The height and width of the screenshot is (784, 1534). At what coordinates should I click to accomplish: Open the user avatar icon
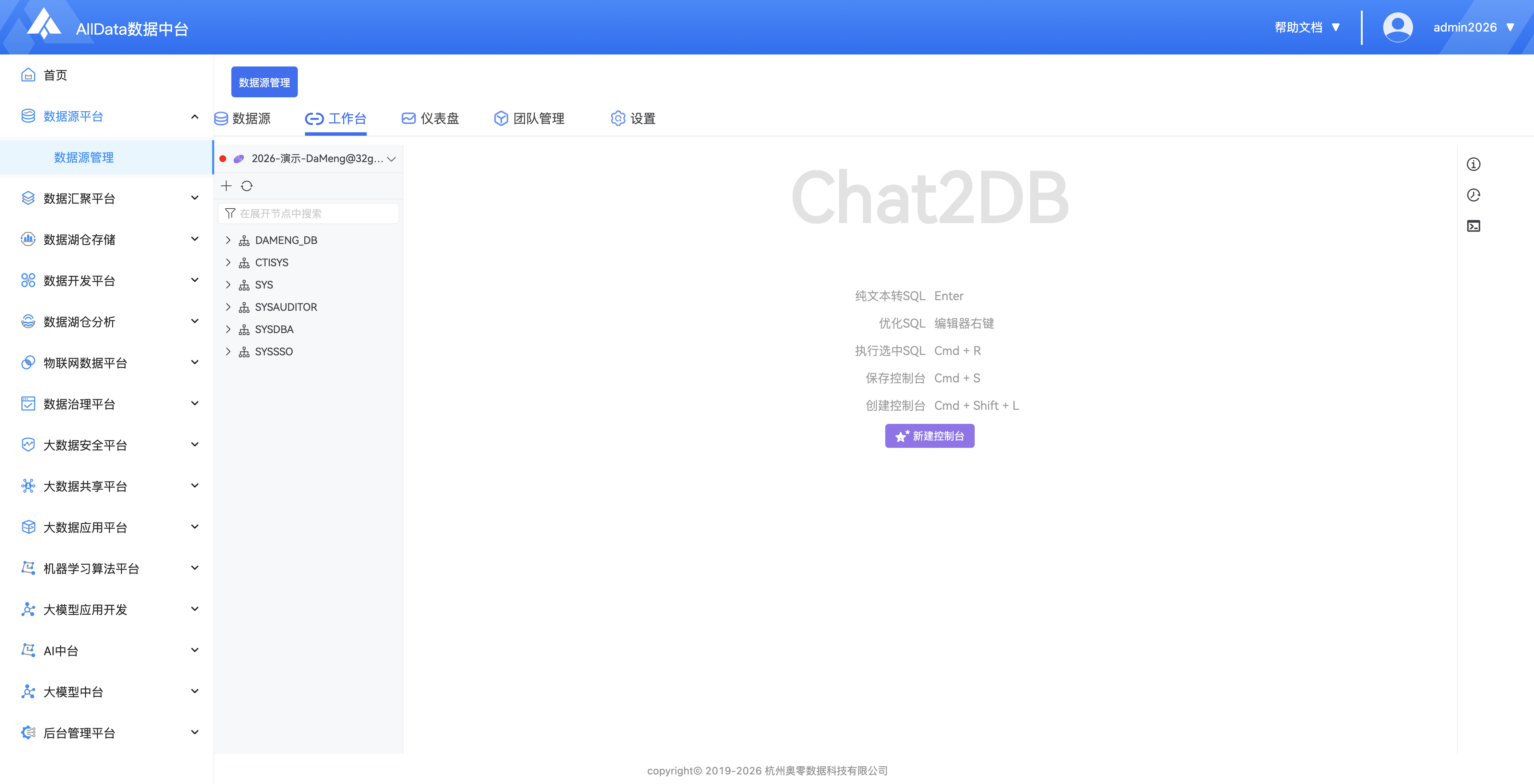[x=1397, y=27]
